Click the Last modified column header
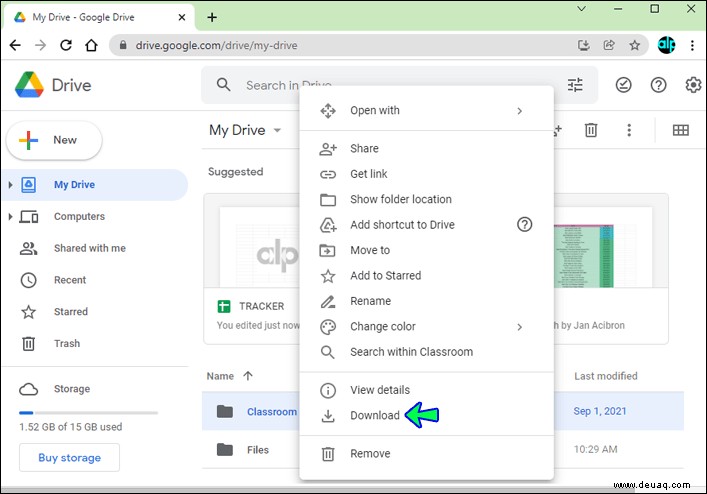 point(606,376)
